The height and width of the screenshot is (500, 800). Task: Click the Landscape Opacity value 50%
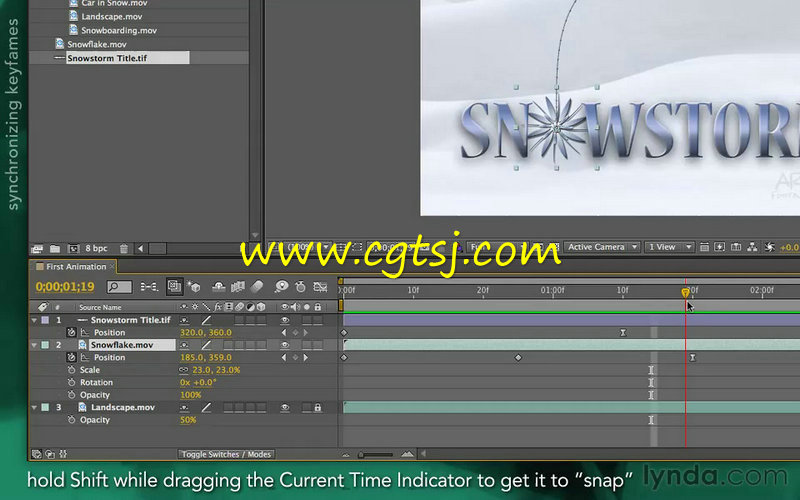point(188,420)
